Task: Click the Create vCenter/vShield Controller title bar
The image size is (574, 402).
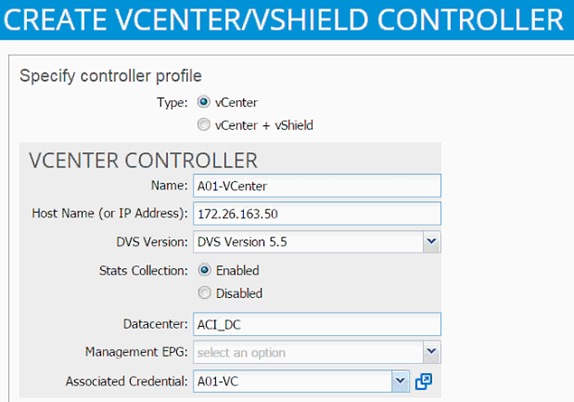Action: (287, 20)
